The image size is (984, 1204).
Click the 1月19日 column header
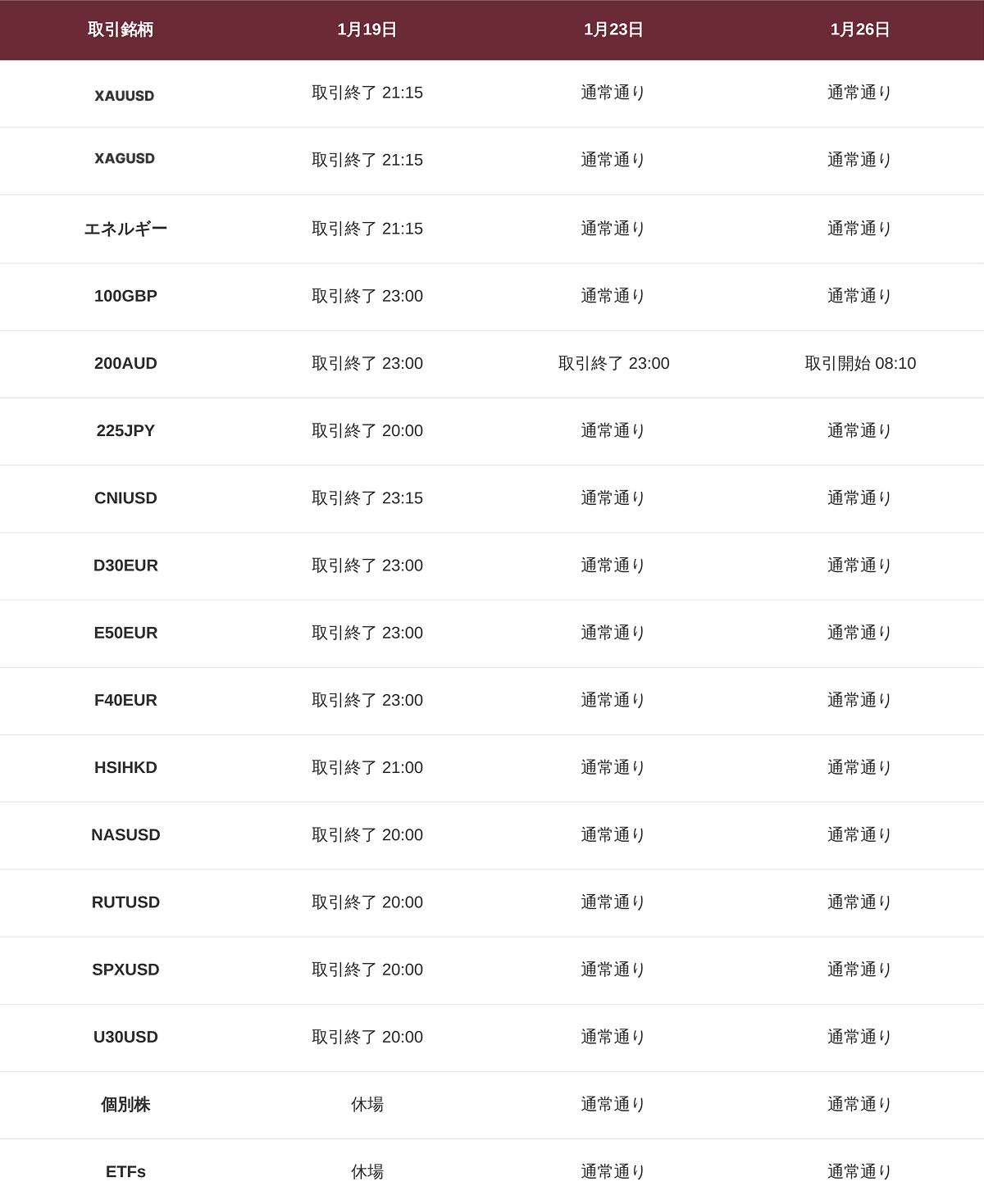click(x=367, y=30)
